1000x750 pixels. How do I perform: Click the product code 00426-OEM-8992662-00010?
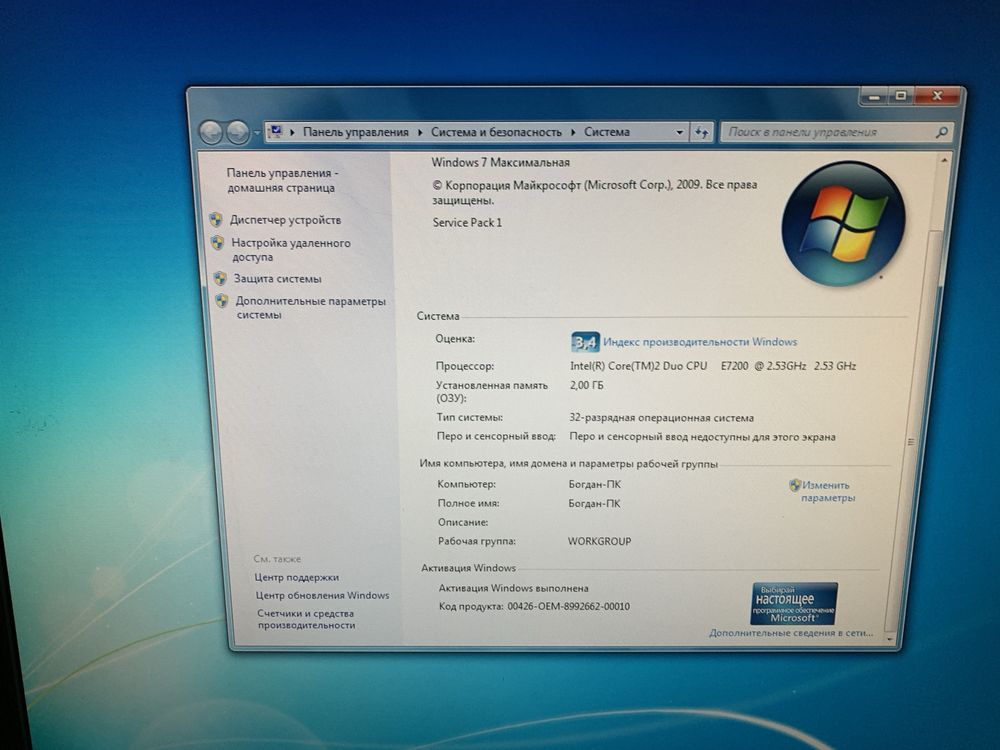pos(568,607)
